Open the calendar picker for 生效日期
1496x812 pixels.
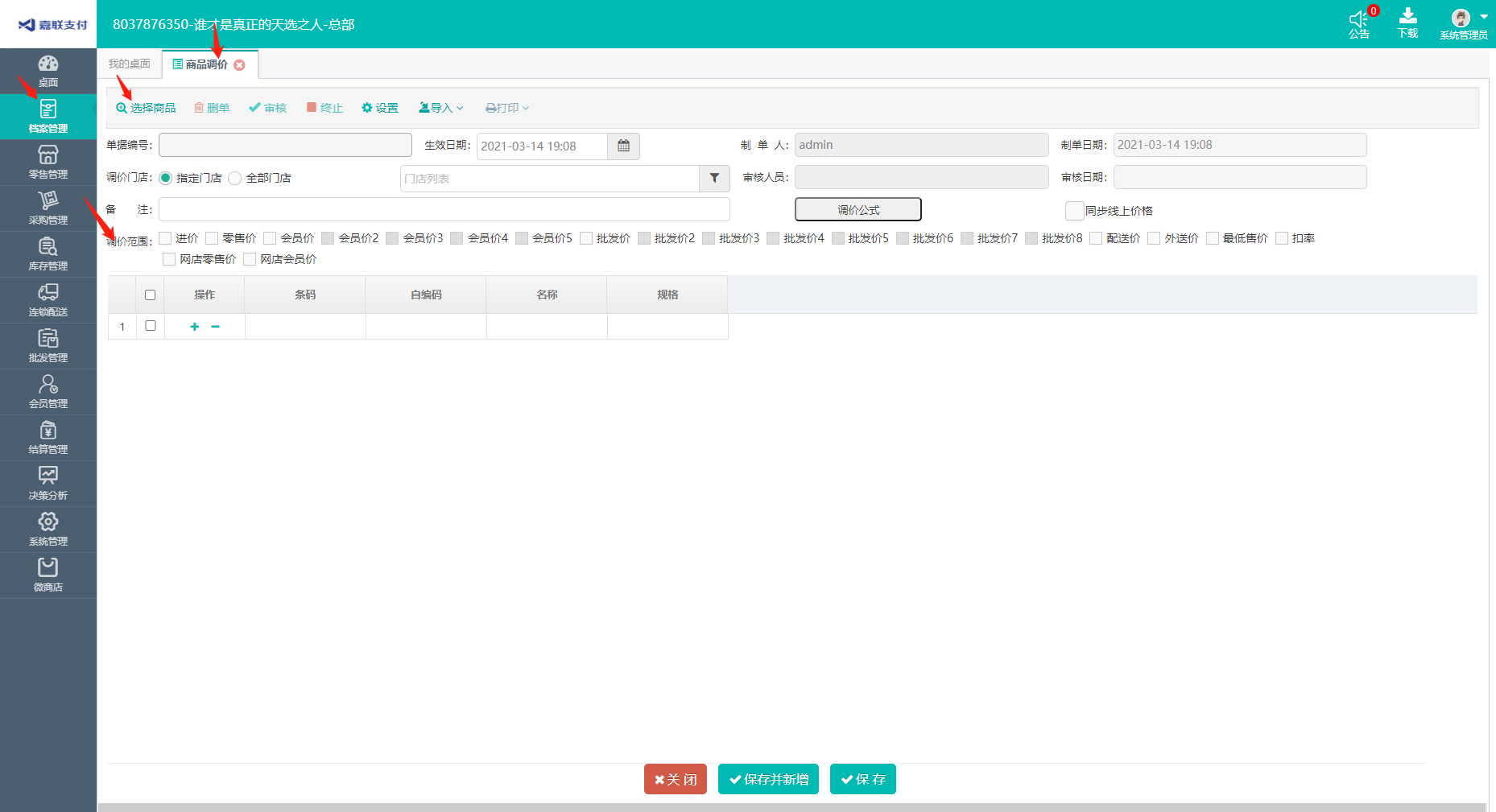click(623, 146)
